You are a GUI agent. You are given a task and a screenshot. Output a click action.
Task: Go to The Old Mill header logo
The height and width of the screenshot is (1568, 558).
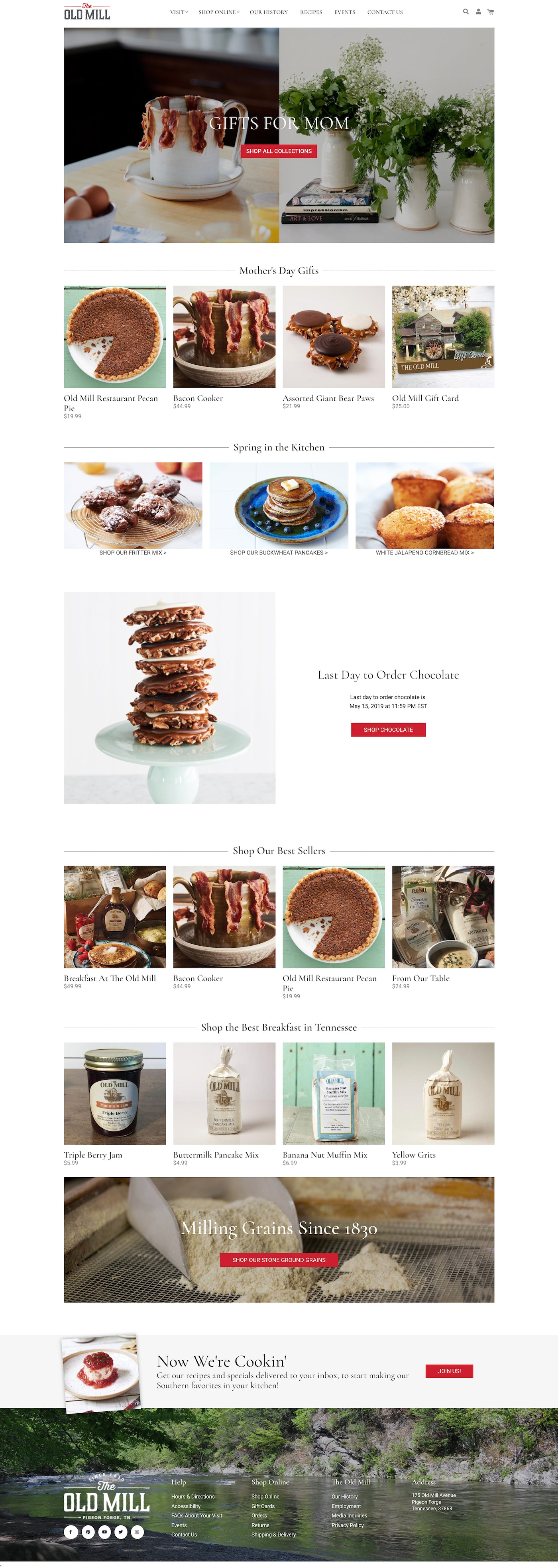(x=87, y=12)
